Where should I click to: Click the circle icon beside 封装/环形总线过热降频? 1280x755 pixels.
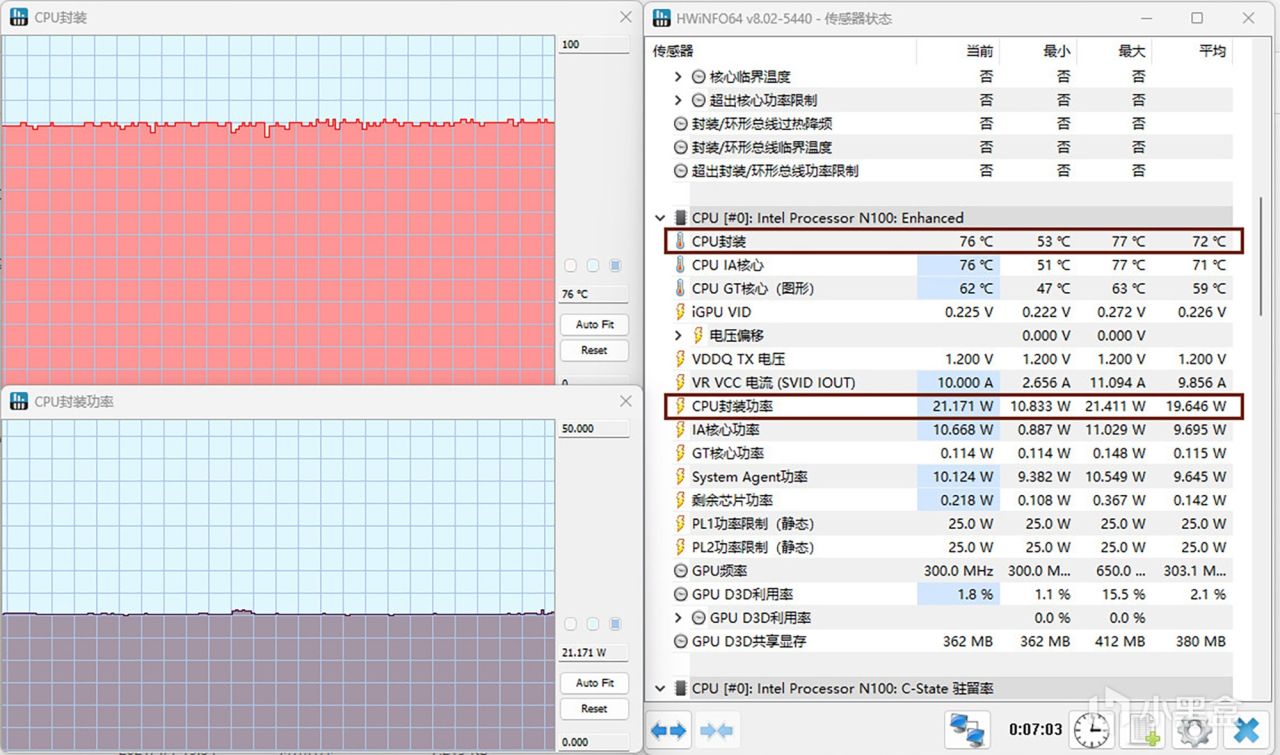click(680, 124)
